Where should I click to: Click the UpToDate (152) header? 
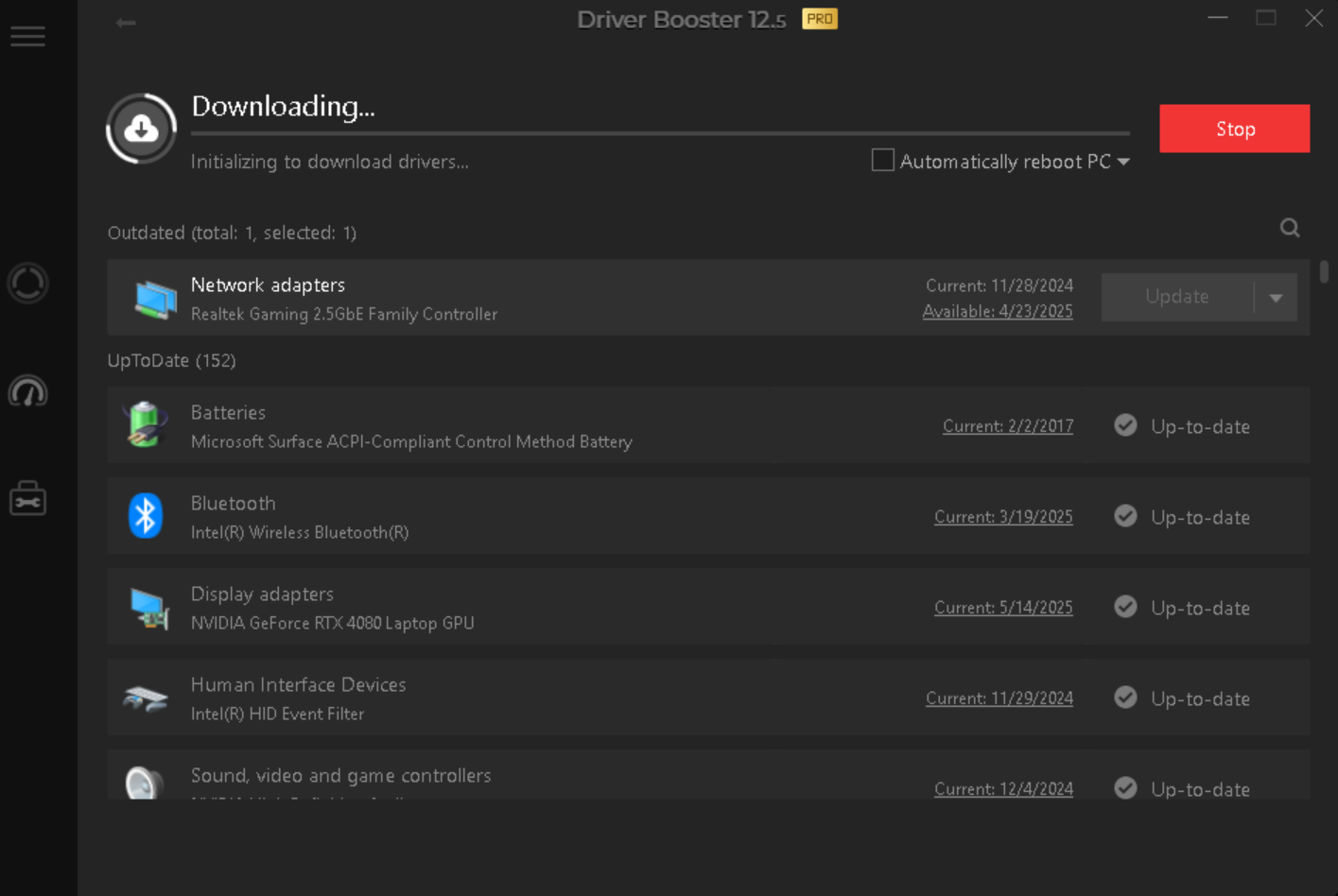coord(172,360)
